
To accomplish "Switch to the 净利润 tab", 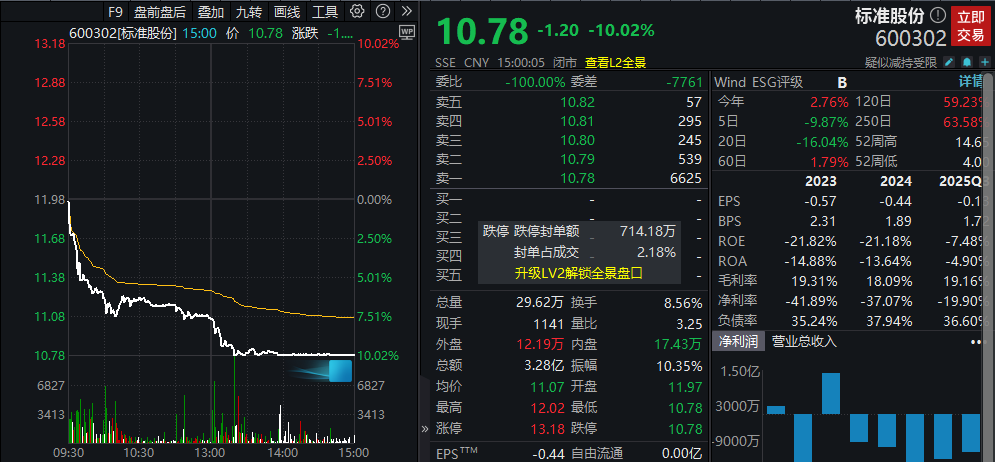I will [738, 342].
